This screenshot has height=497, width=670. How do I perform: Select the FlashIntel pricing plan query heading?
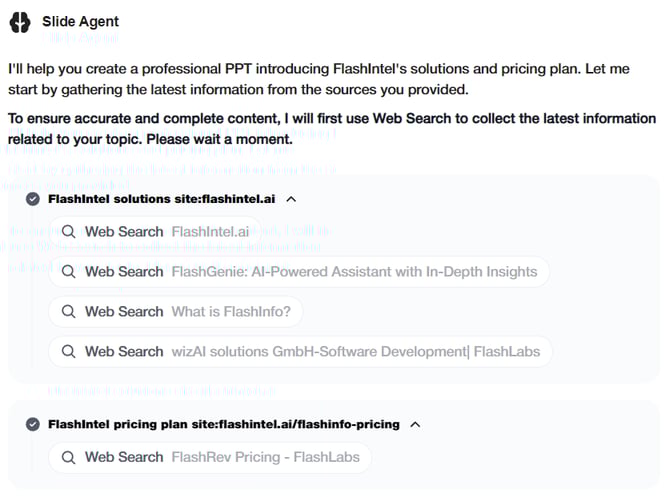pyautogui.click(x=223, y=424)
